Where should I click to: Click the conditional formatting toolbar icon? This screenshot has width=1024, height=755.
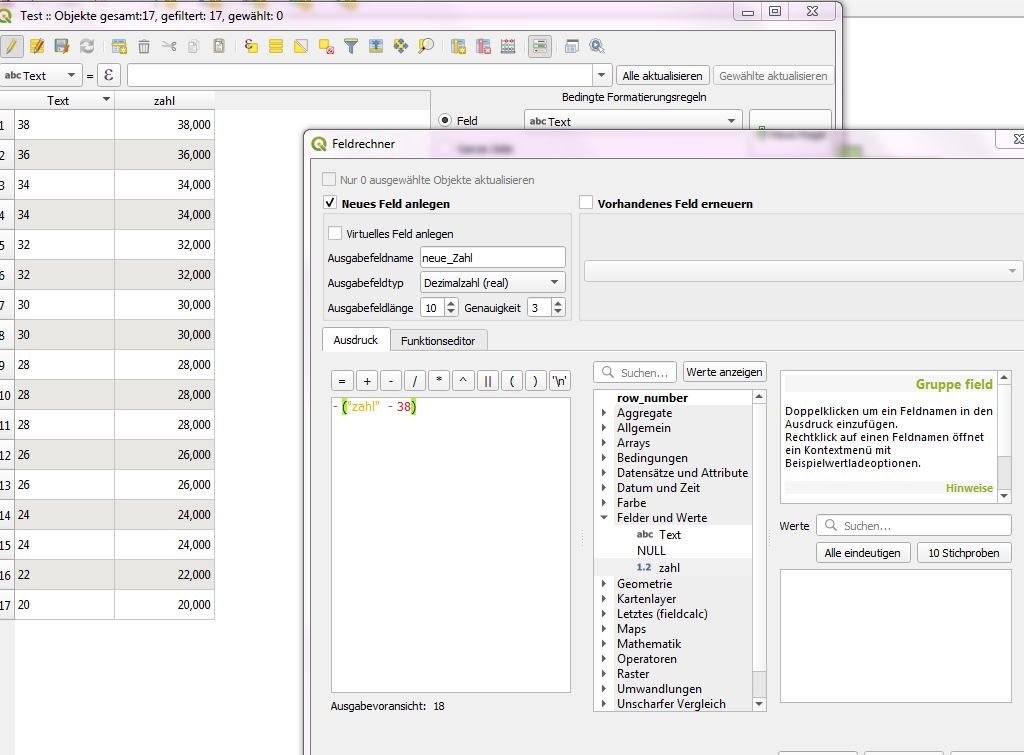[x=540, y=46]
